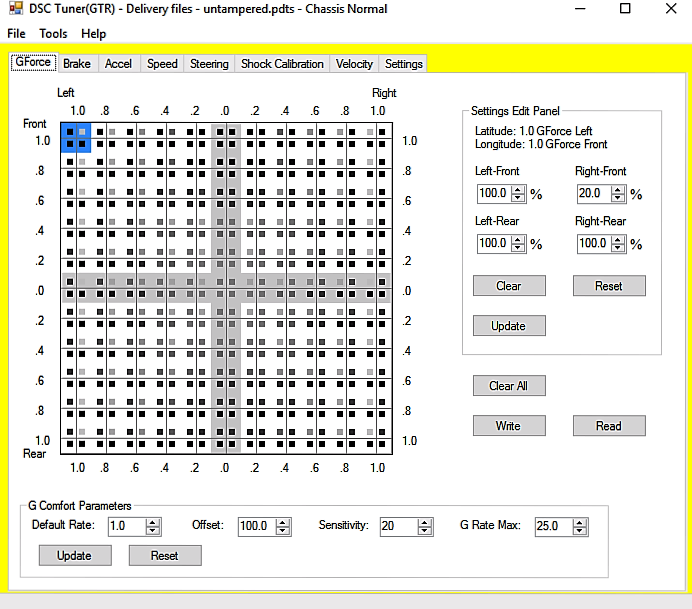Select grid cell at Rear 1.0, Right 1.0
Screen dimensions: 692x609
click(x=376, y=438)
